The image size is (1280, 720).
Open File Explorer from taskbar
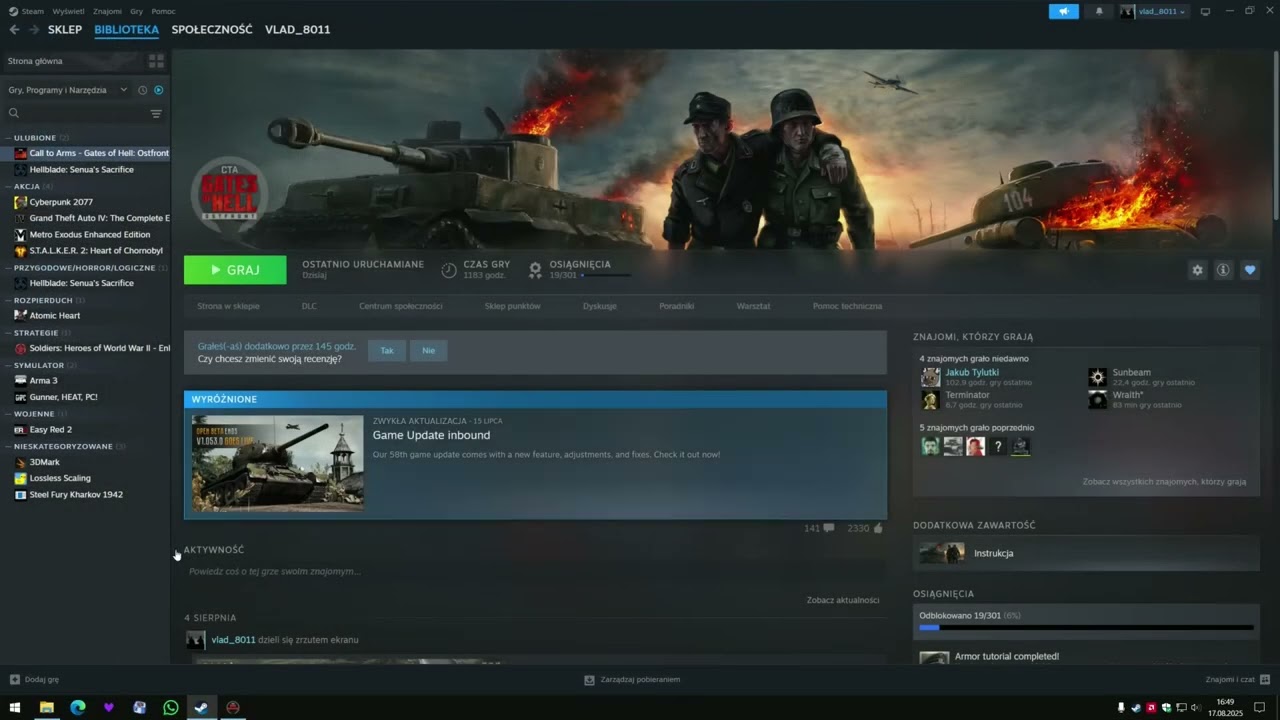click(46, 707)
